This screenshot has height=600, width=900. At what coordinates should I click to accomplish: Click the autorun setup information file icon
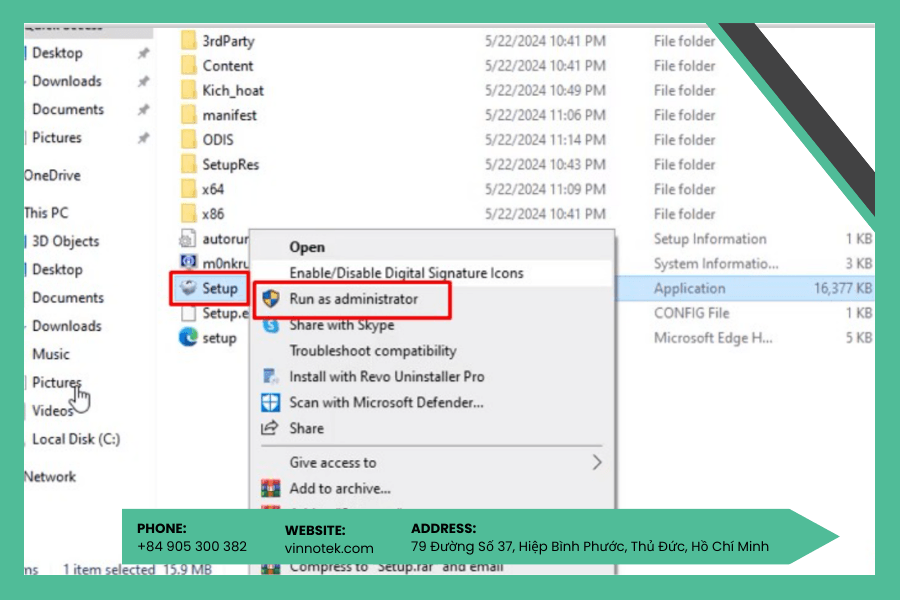[188, 238]
